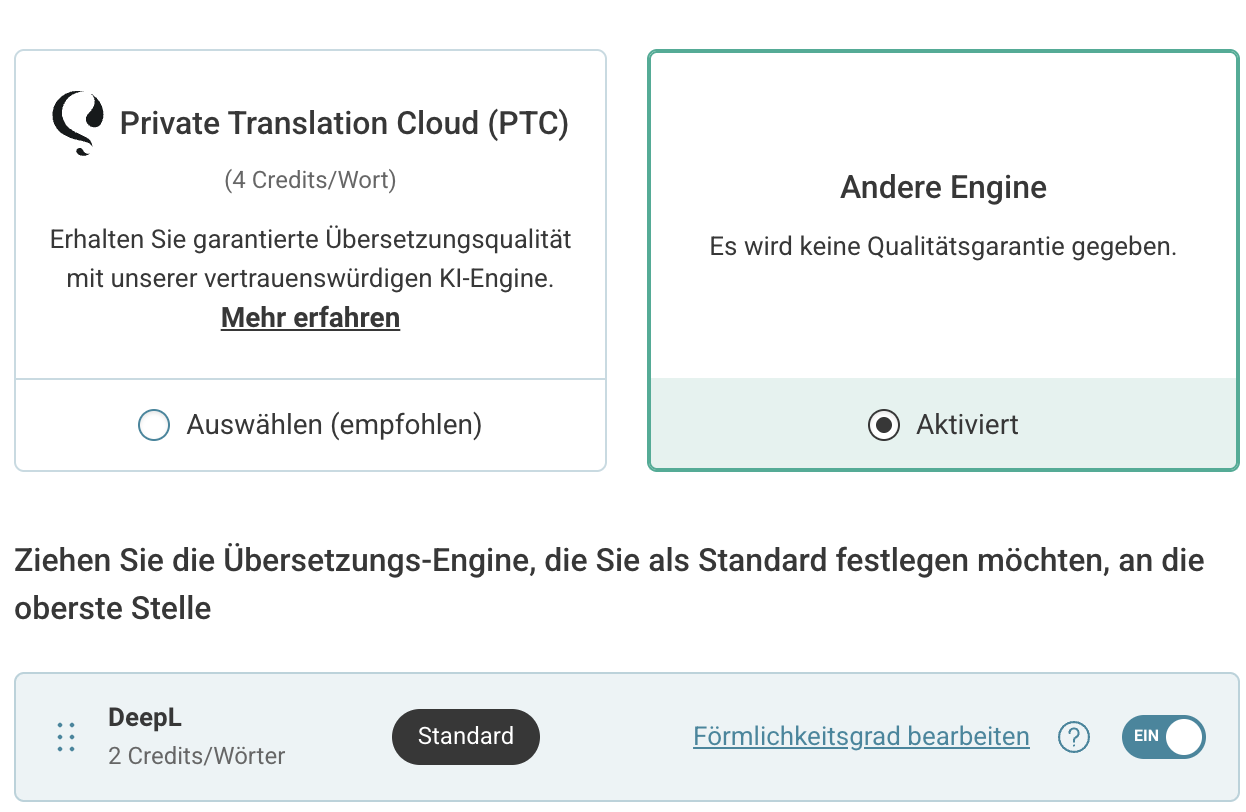Click the Auswählen (empfohlen) label text
This screenshot has width=1246, height=812.
334,425
